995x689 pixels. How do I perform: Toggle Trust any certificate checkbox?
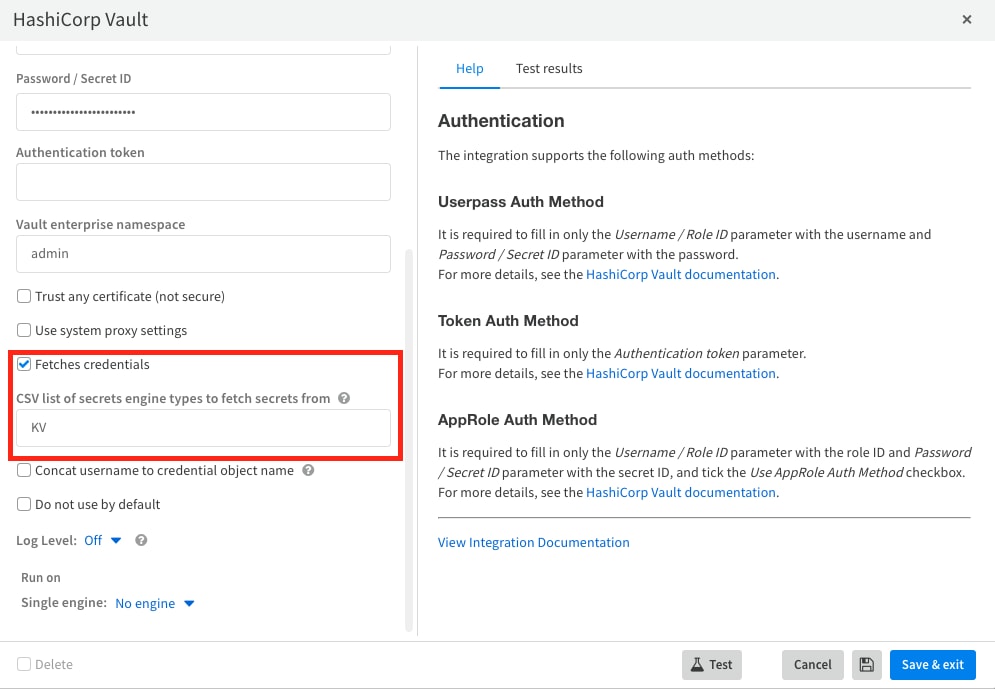24,296
